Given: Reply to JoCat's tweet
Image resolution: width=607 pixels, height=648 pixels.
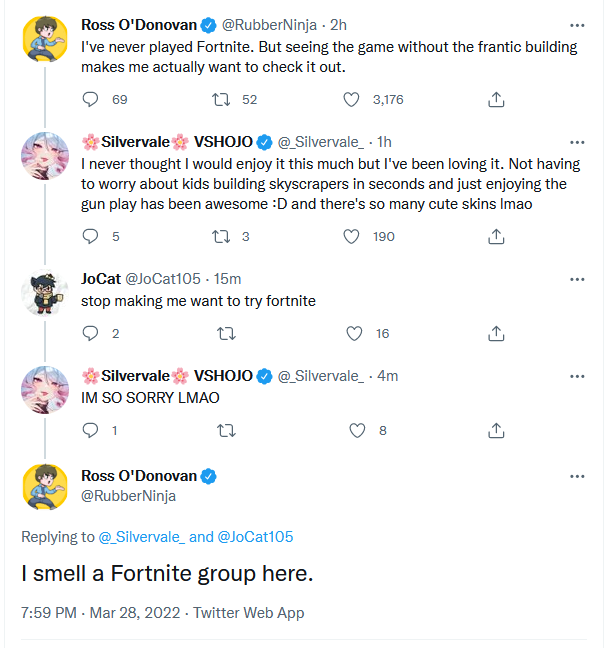Looking at the screenshot, I should [x=90, y=334].
